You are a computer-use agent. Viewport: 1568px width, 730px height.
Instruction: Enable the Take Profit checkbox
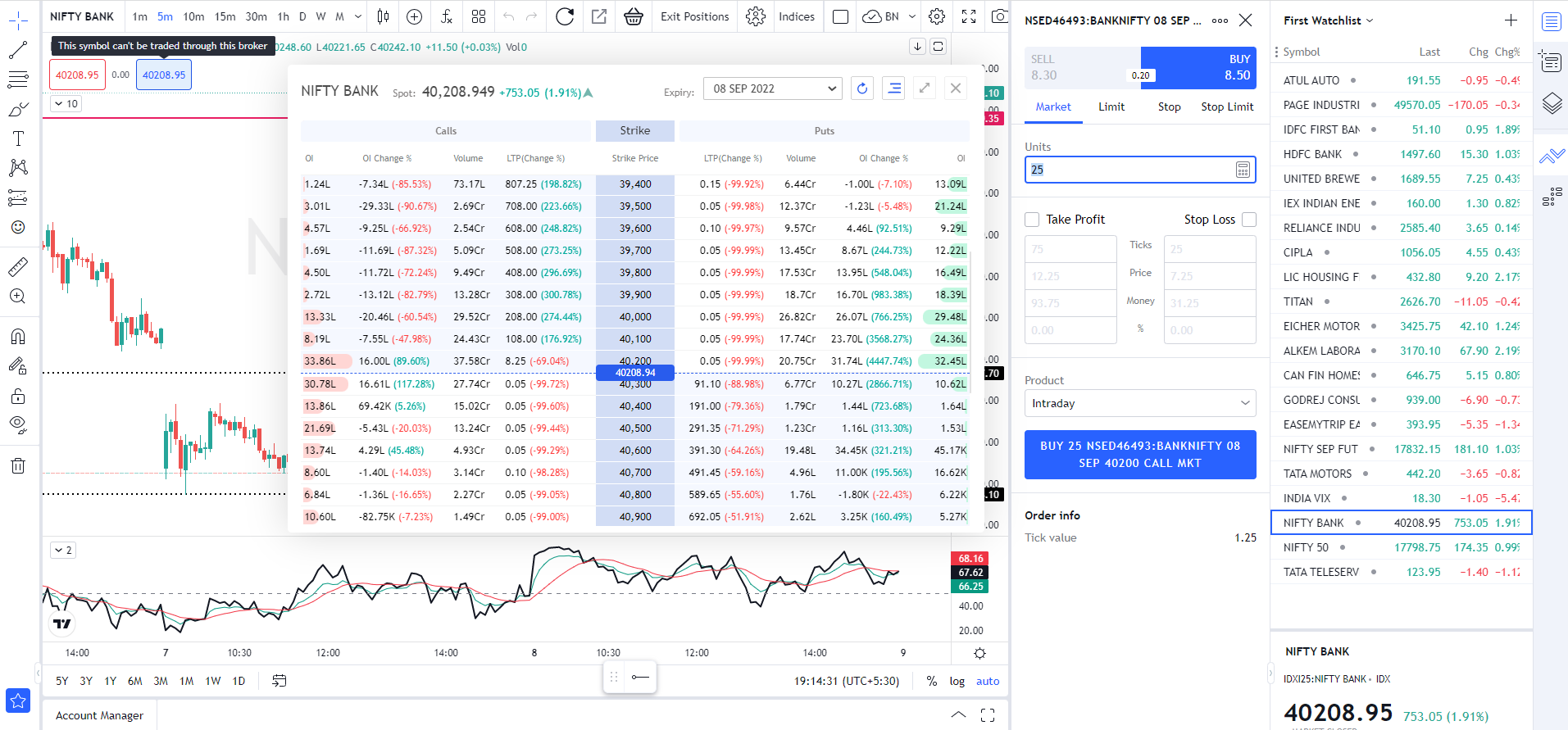coord(1032,220)
